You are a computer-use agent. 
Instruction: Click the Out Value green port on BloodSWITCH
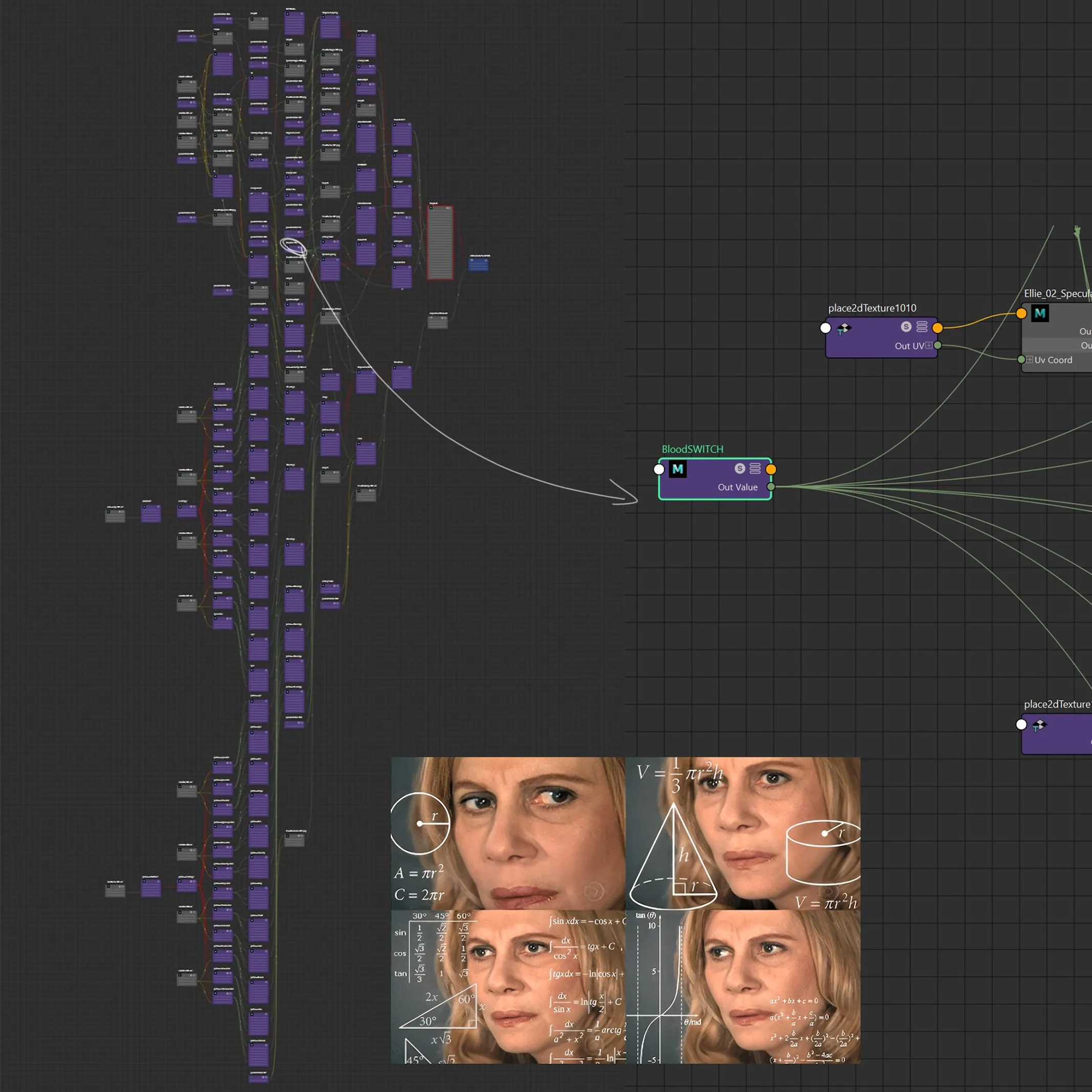771,487
